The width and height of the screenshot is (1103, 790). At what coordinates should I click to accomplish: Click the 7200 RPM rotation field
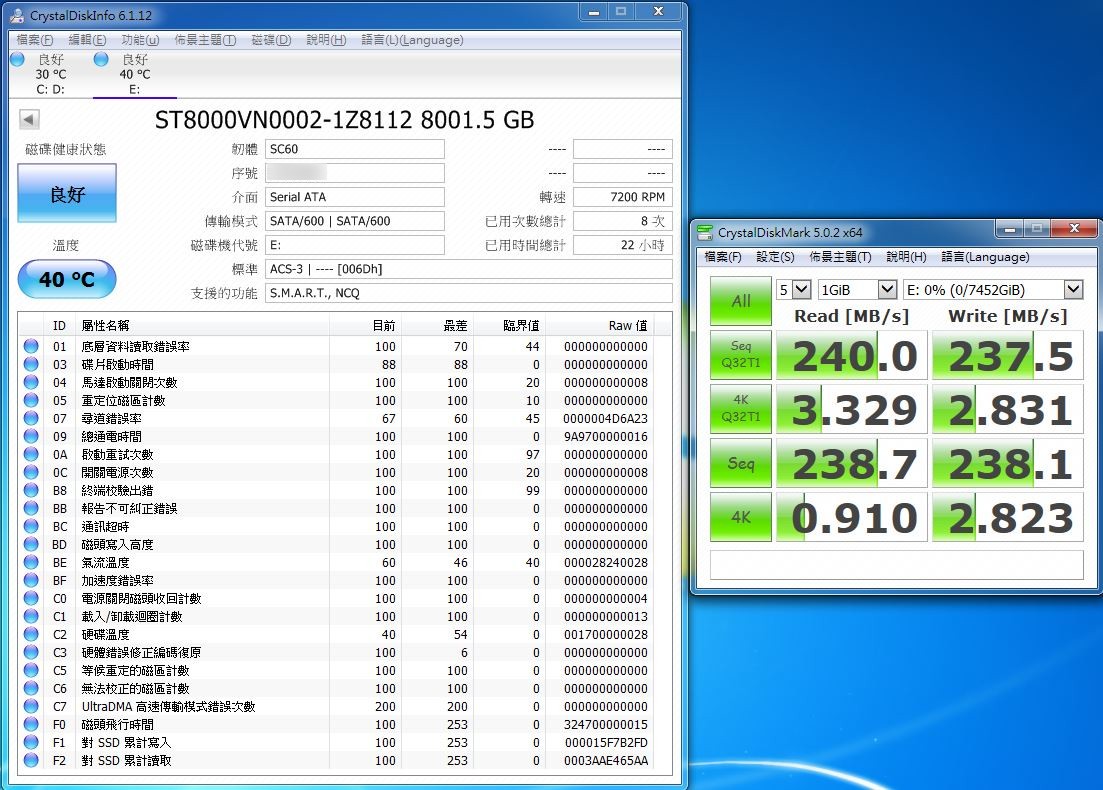pos(623,197)
